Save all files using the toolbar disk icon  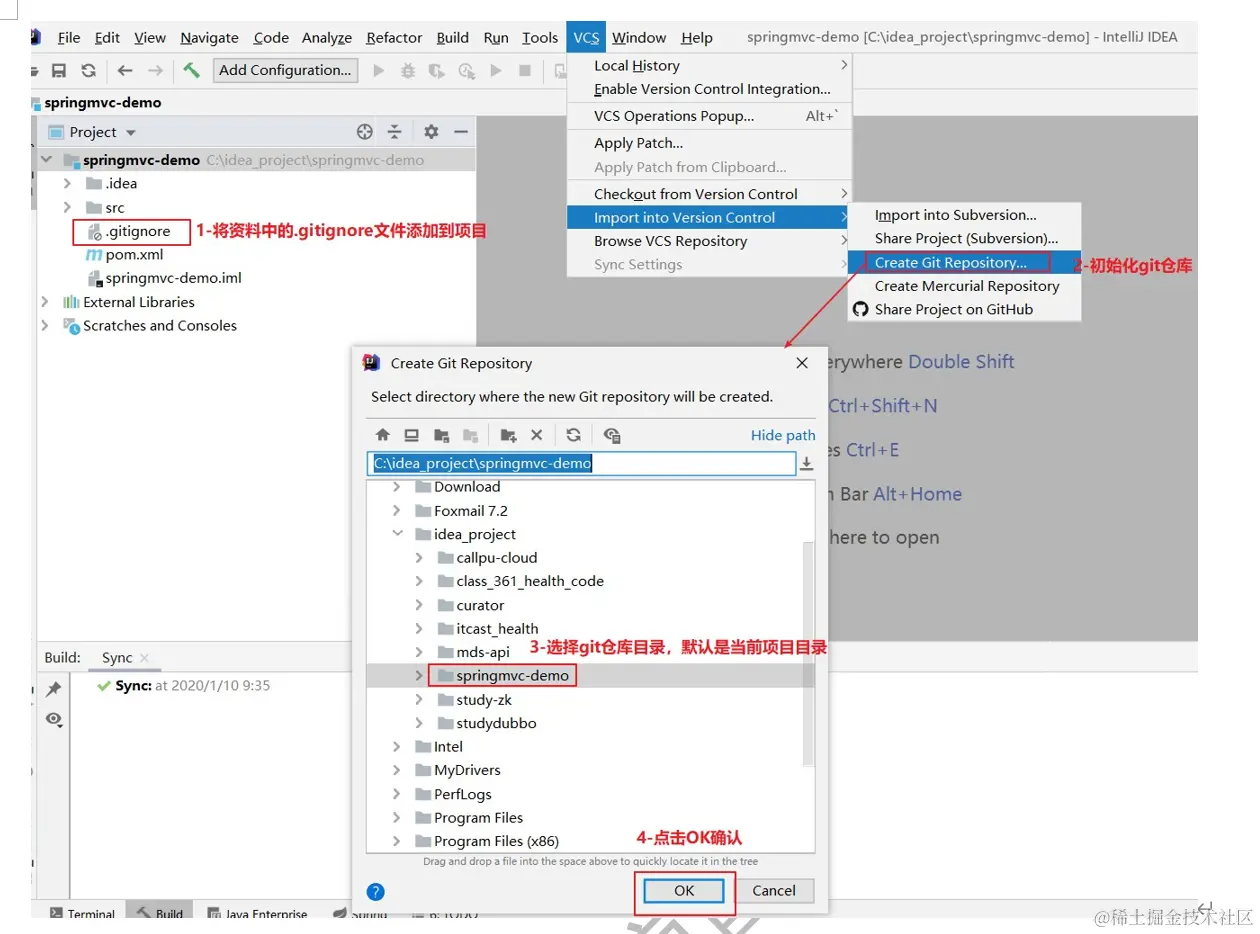(x=59, y=71)
